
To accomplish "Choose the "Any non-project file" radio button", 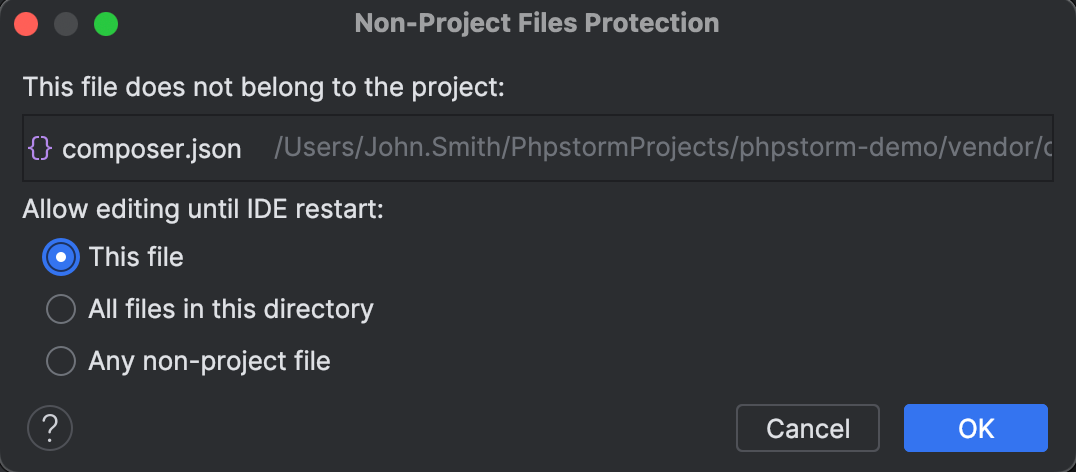I will [x=61, y=361].
